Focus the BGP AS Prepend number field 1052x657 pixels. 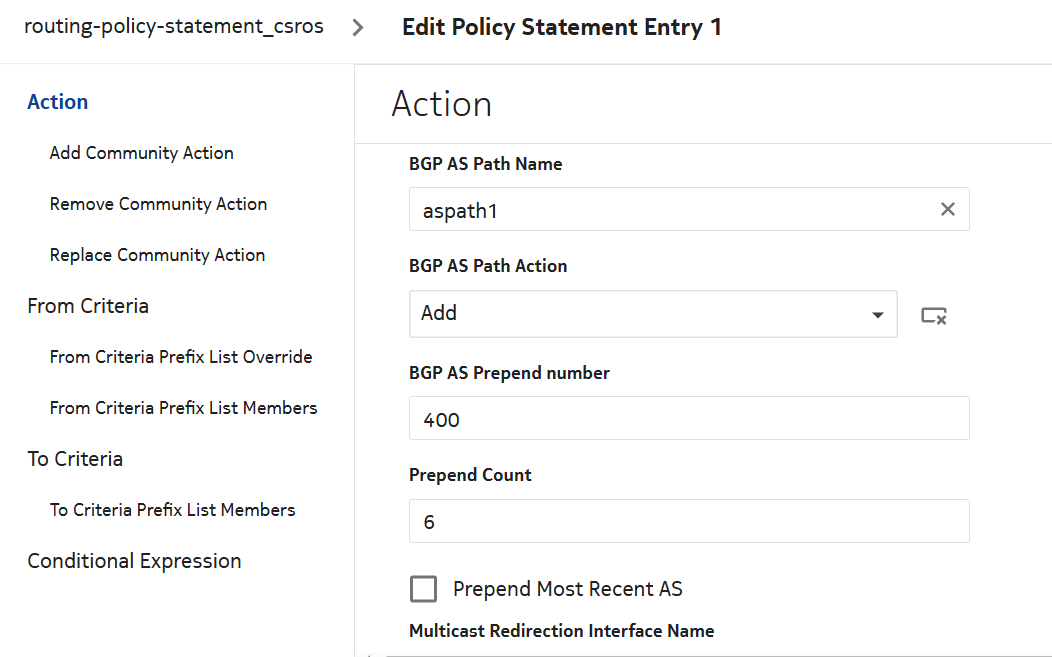coord(688,419)
